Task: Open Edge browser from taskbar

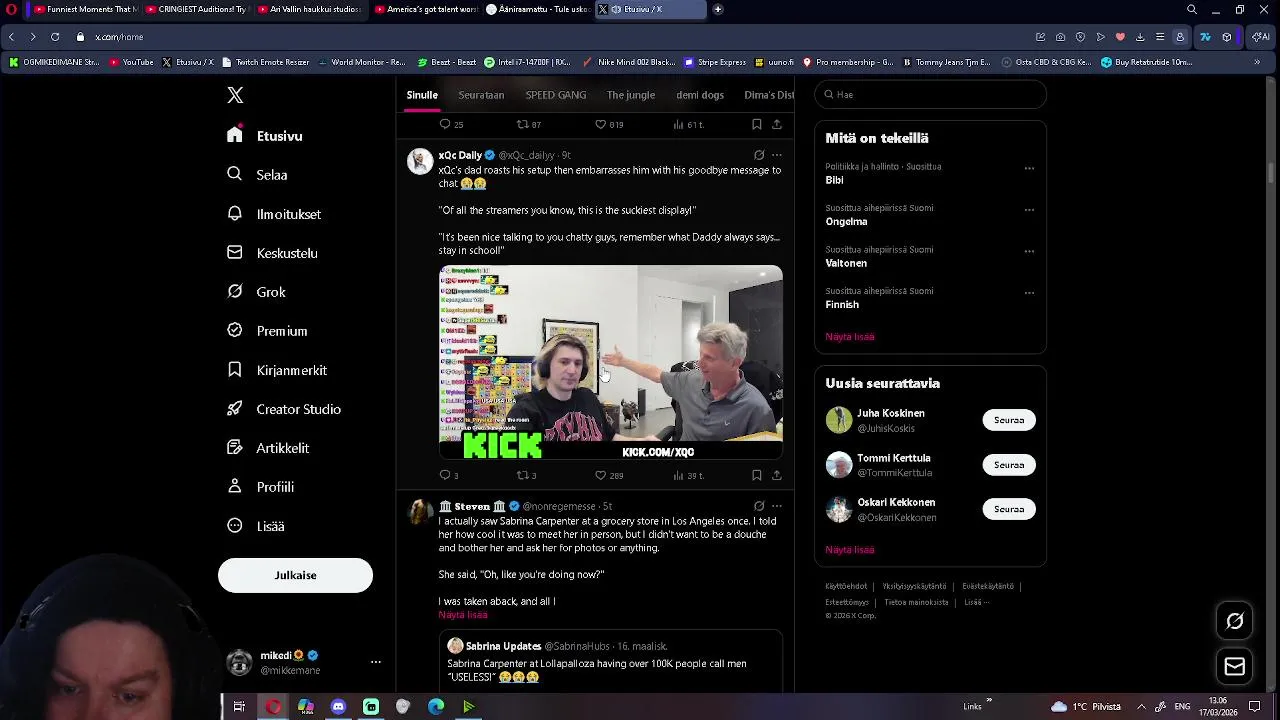Action: tap(436, 707)
